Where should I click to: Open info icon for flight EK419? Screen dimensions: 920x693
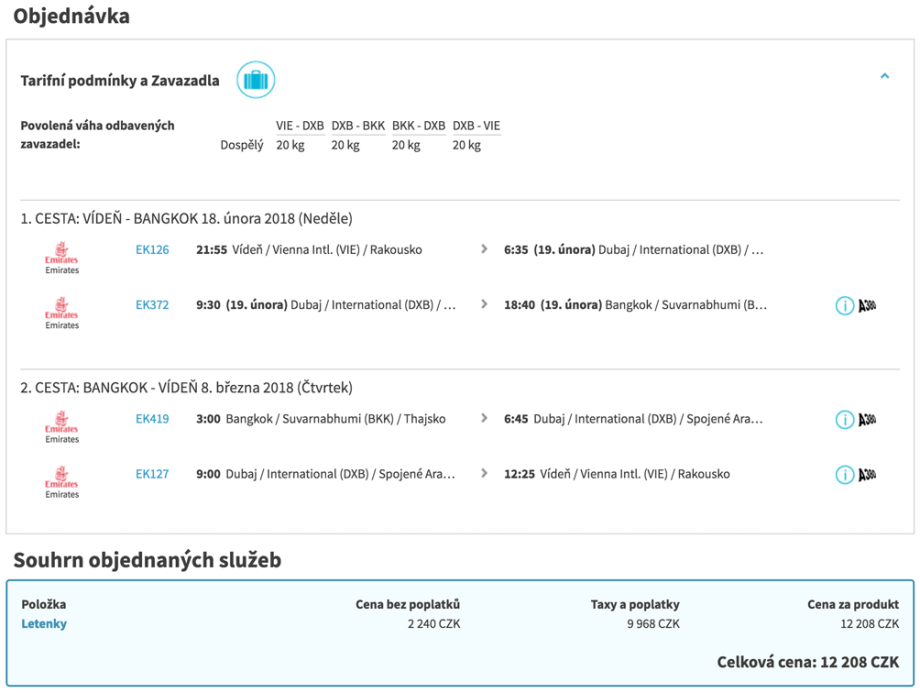pos(845,420)
